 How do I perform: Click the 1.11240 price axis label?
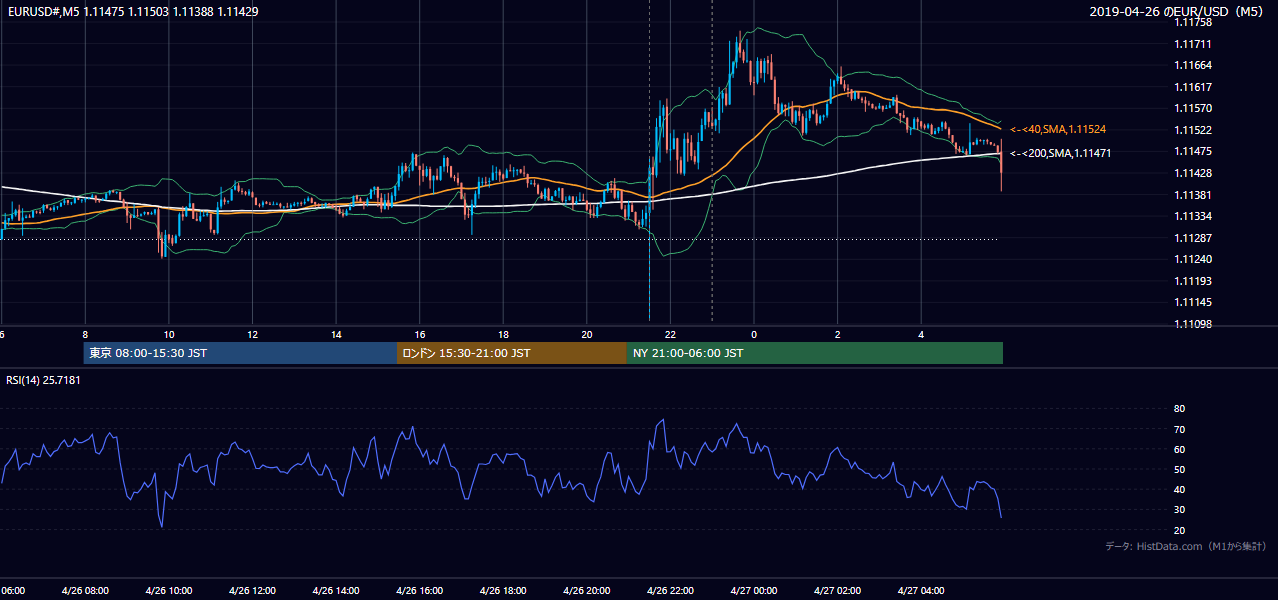(x=1192, y=259)
